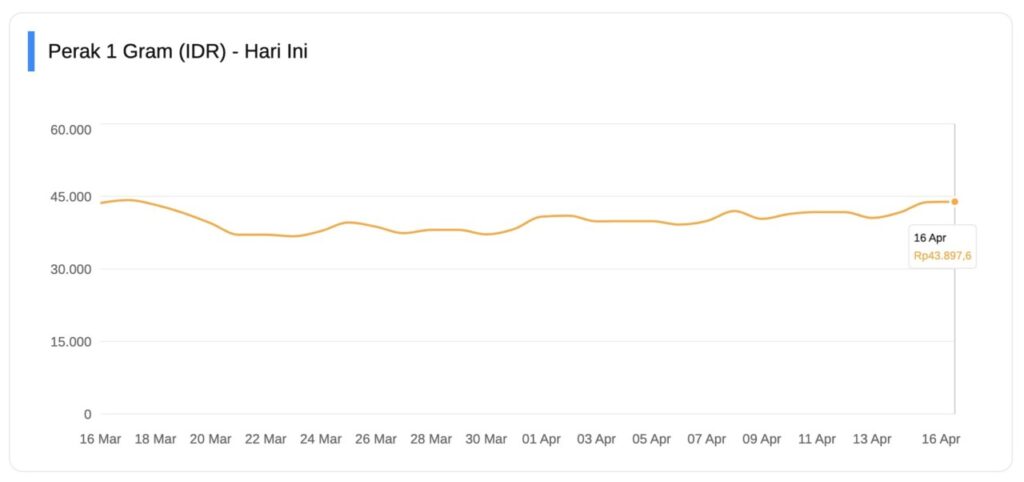1024x482 pixels.
Task: Select the 05 Apr date on the x-axis
Action: (651, 439)
